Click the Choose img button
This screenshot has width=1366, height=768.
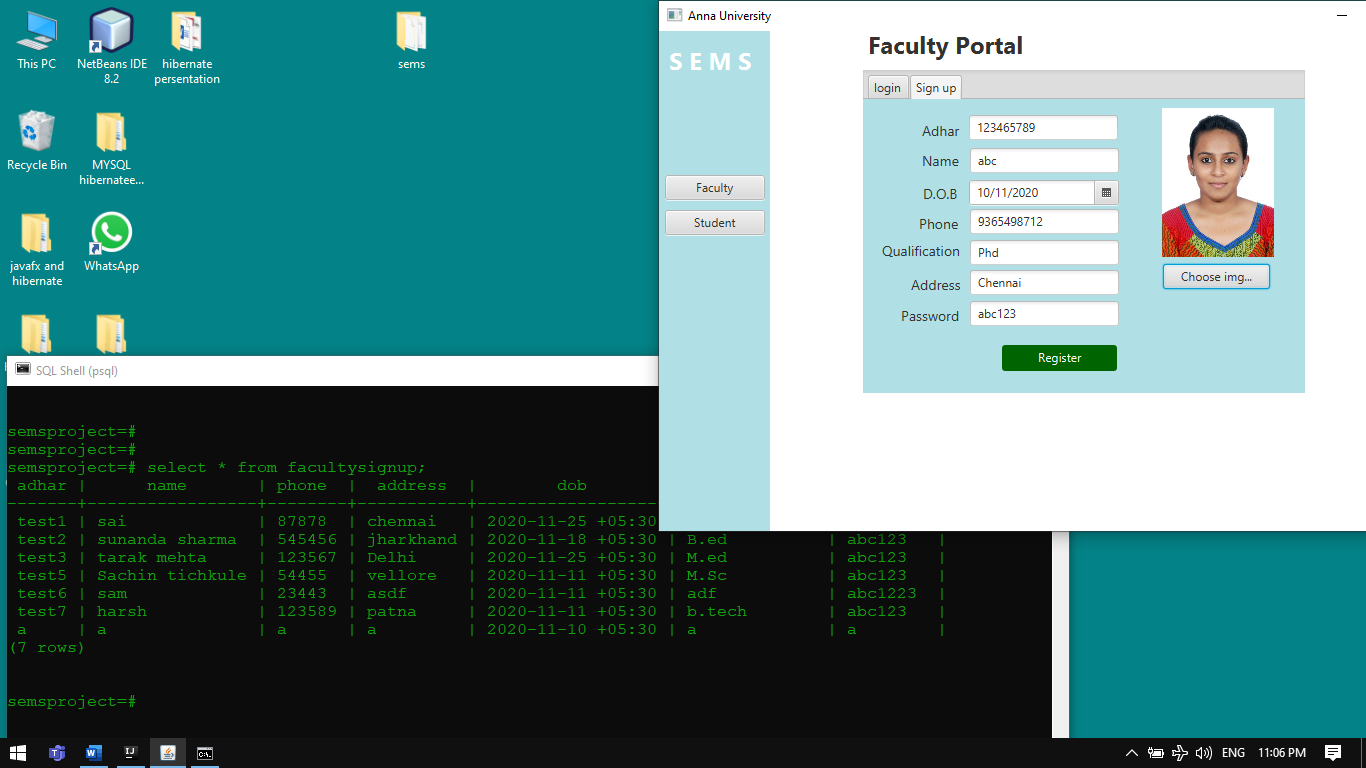[1216, 276]
